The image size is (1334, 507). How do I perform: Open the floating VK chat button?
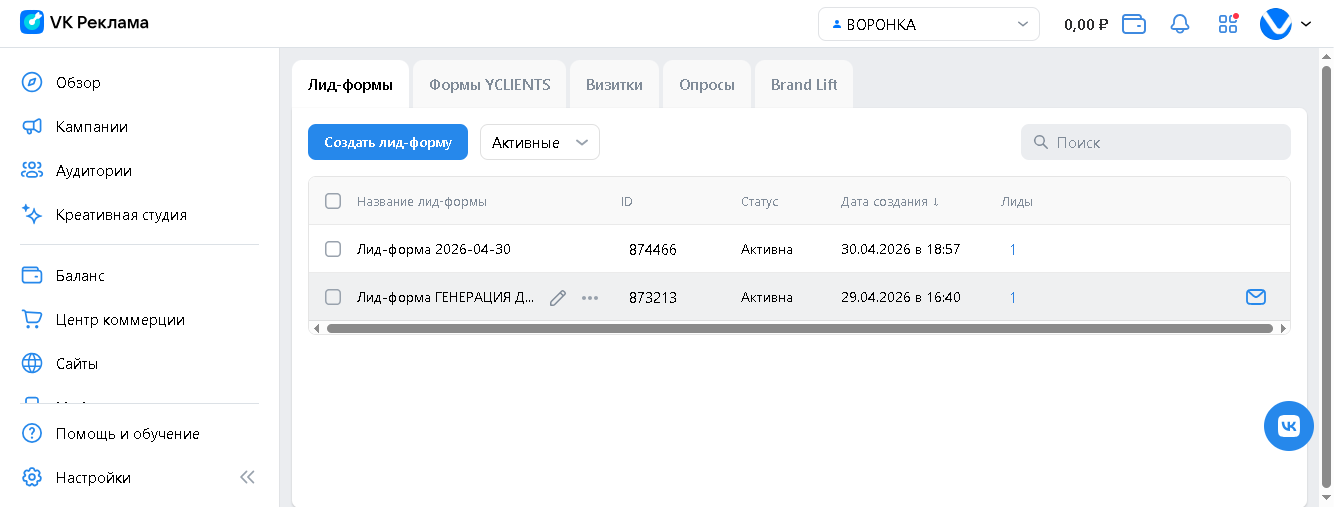[1289, 426]
